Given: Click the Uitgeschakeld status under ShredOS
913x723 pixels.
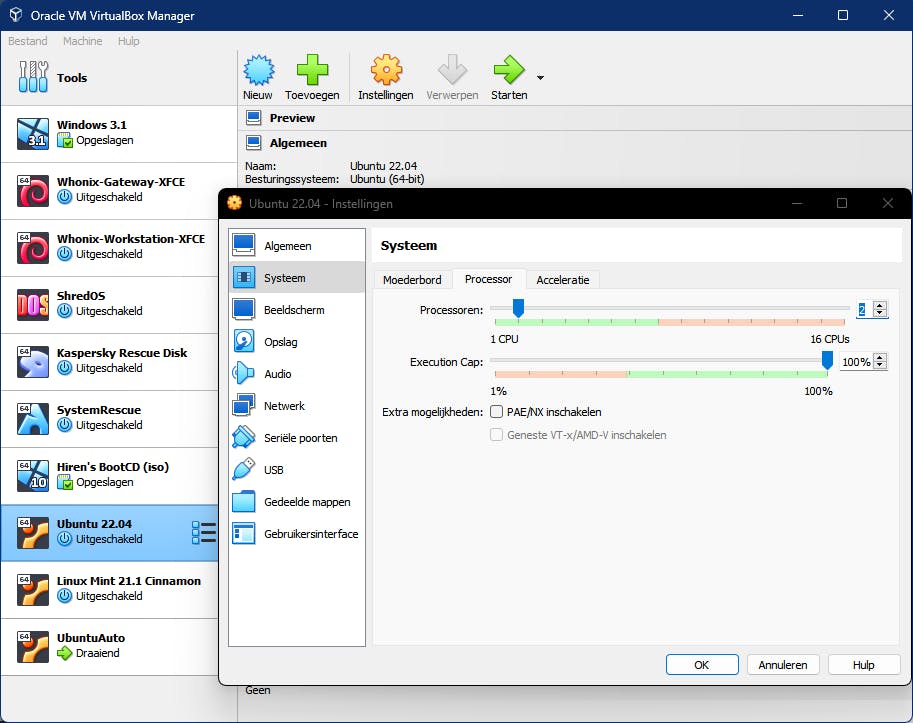Looking at the screenshot, I should [x=109, y=311].
